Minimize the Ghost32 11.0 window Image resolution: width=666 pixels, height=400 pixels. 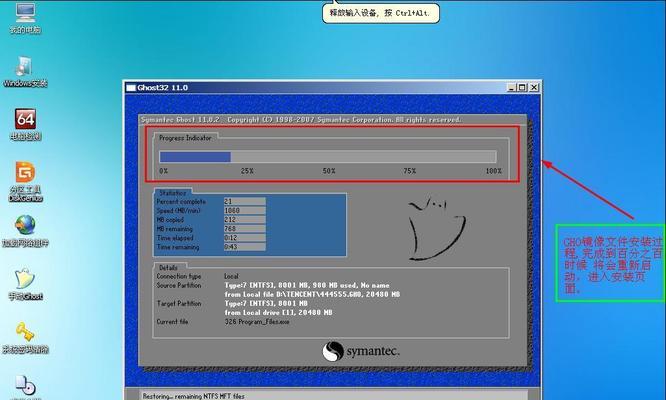coord(512,87)
